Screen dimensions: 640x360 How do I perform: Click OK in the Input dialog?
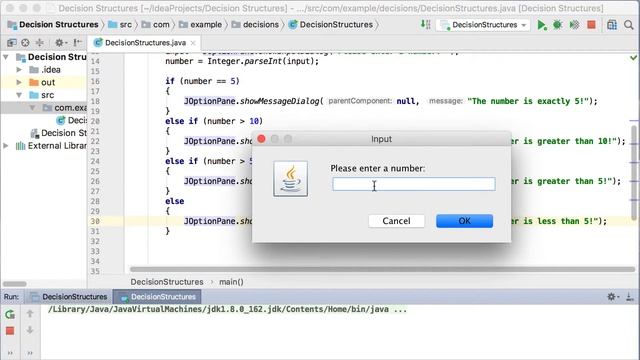tap(464, 221)
